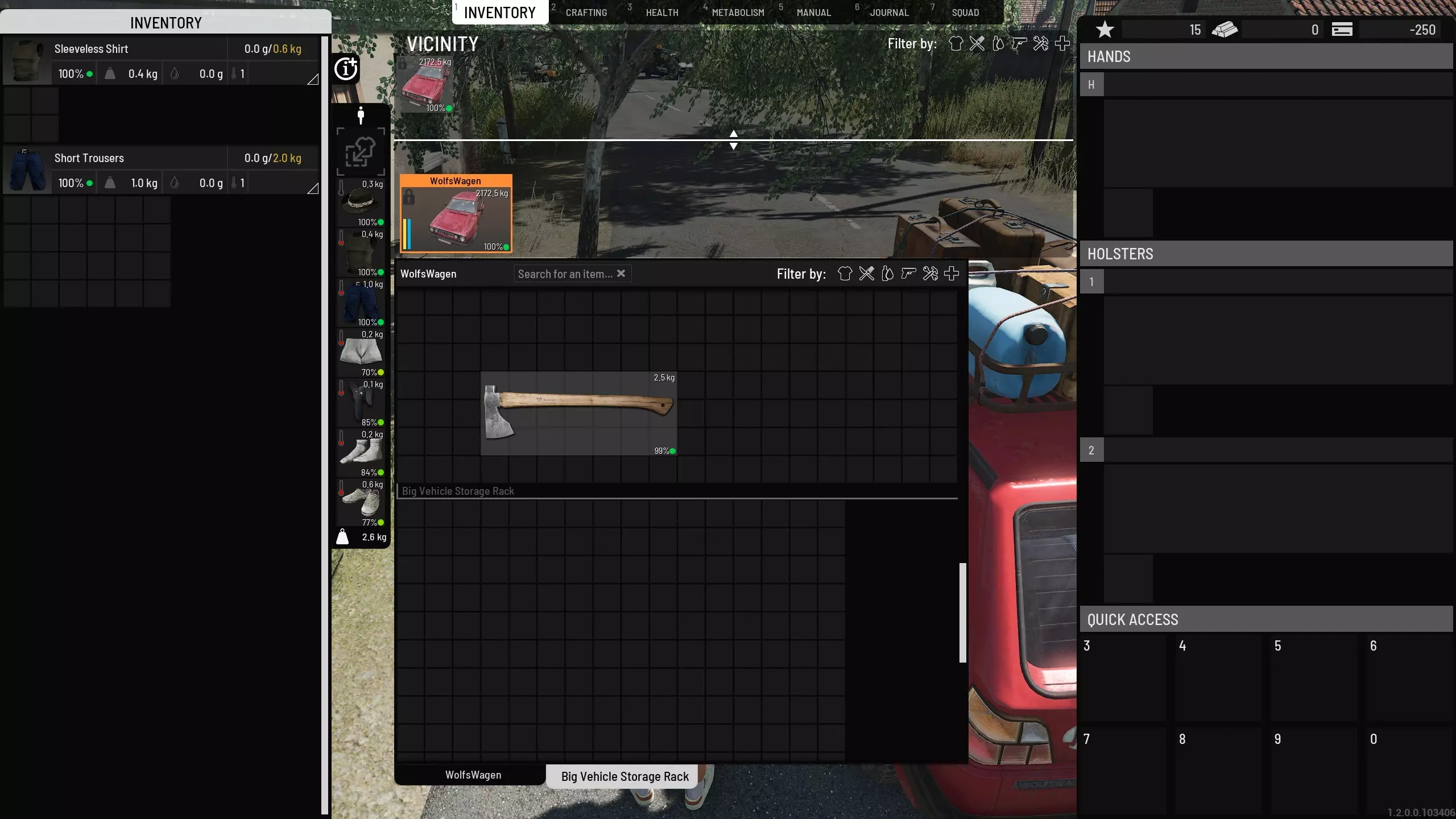1456x819 pixels.
Task: Click the Vicinity divider resize arrows
Action: pos(733,139)
